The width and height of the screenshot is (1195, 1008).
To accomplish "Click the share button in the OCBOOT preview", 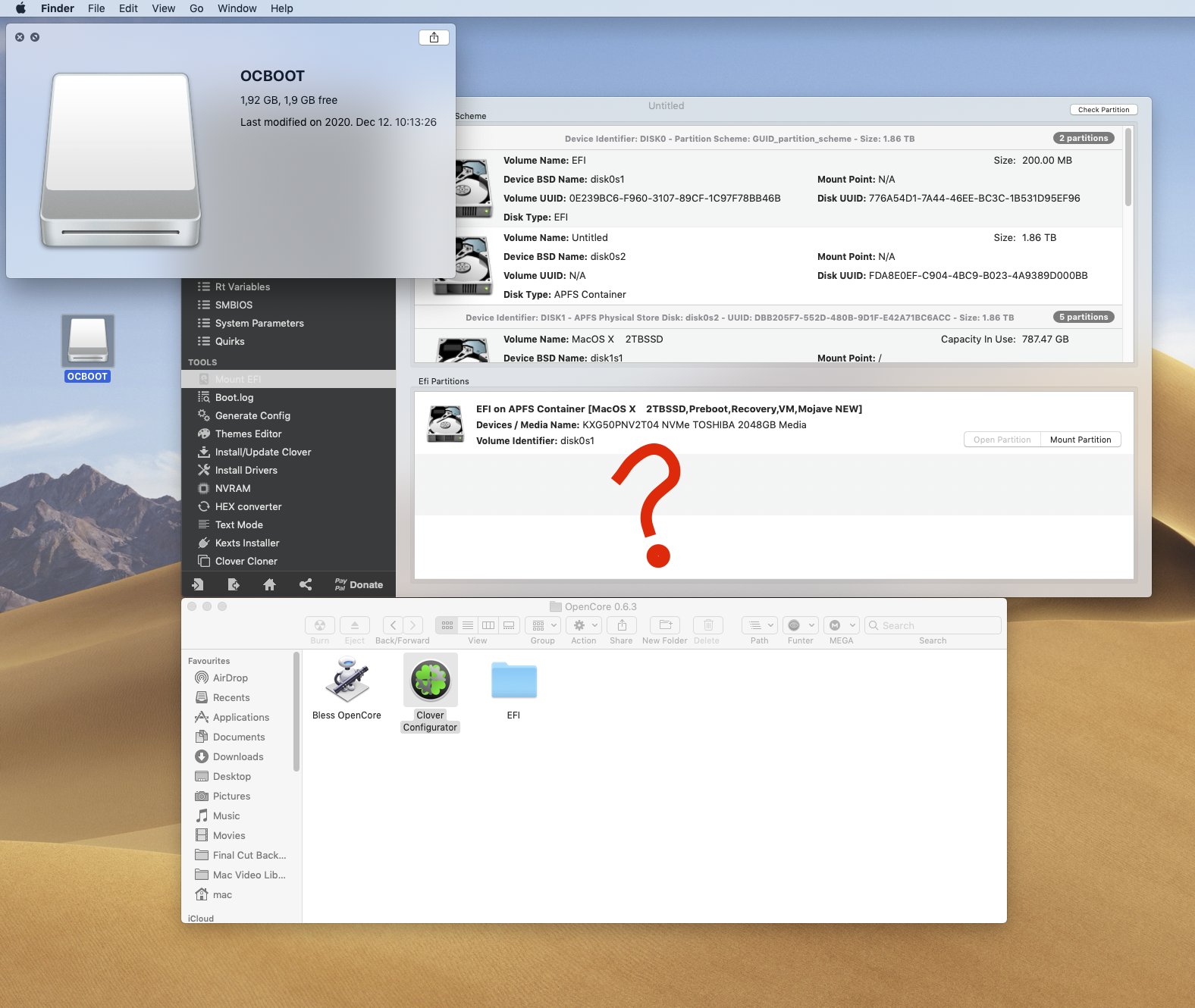I will 434,37.
